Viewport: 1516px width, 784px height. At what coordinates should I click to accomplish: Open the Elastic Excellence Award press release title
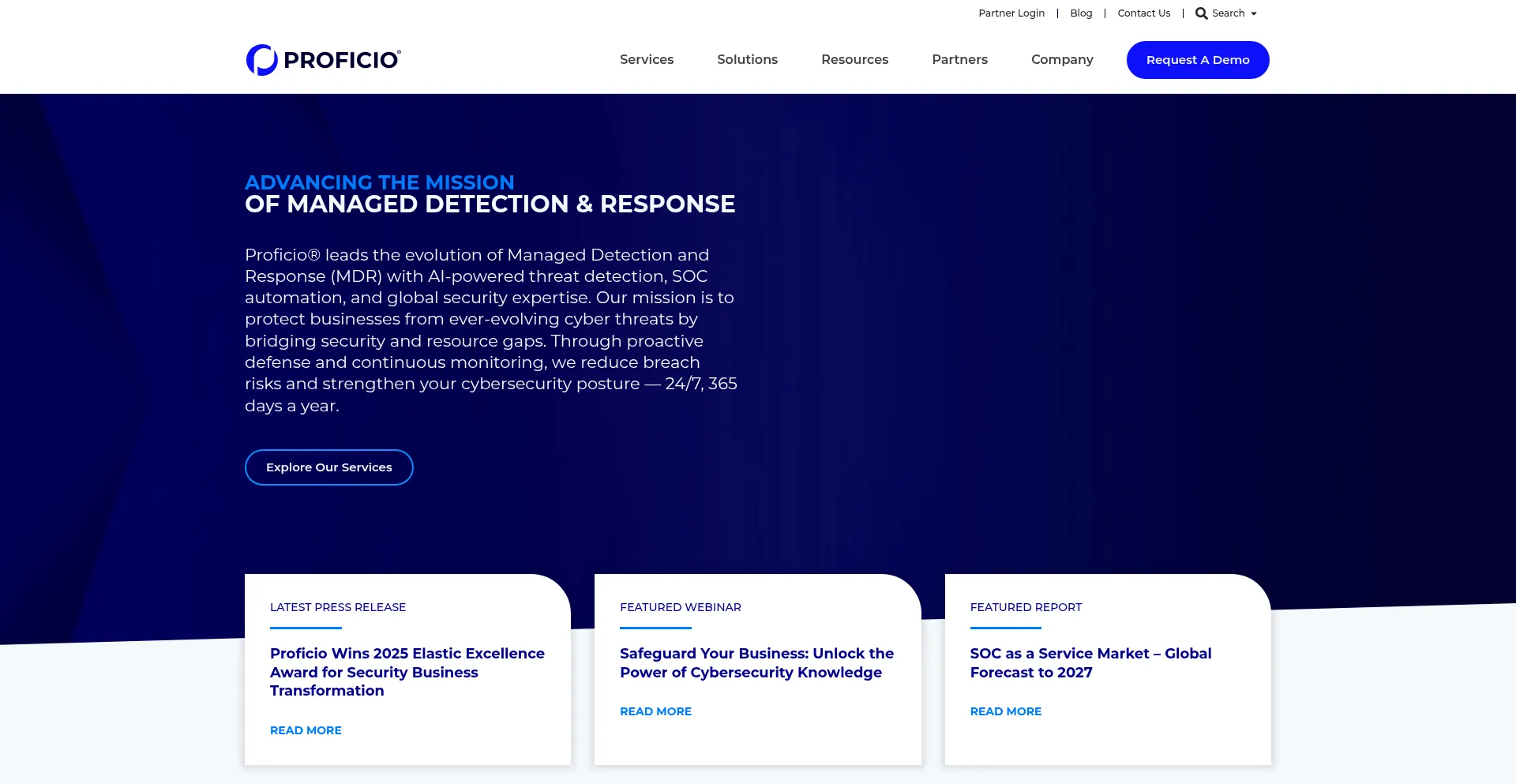click(x=407, y=672)
